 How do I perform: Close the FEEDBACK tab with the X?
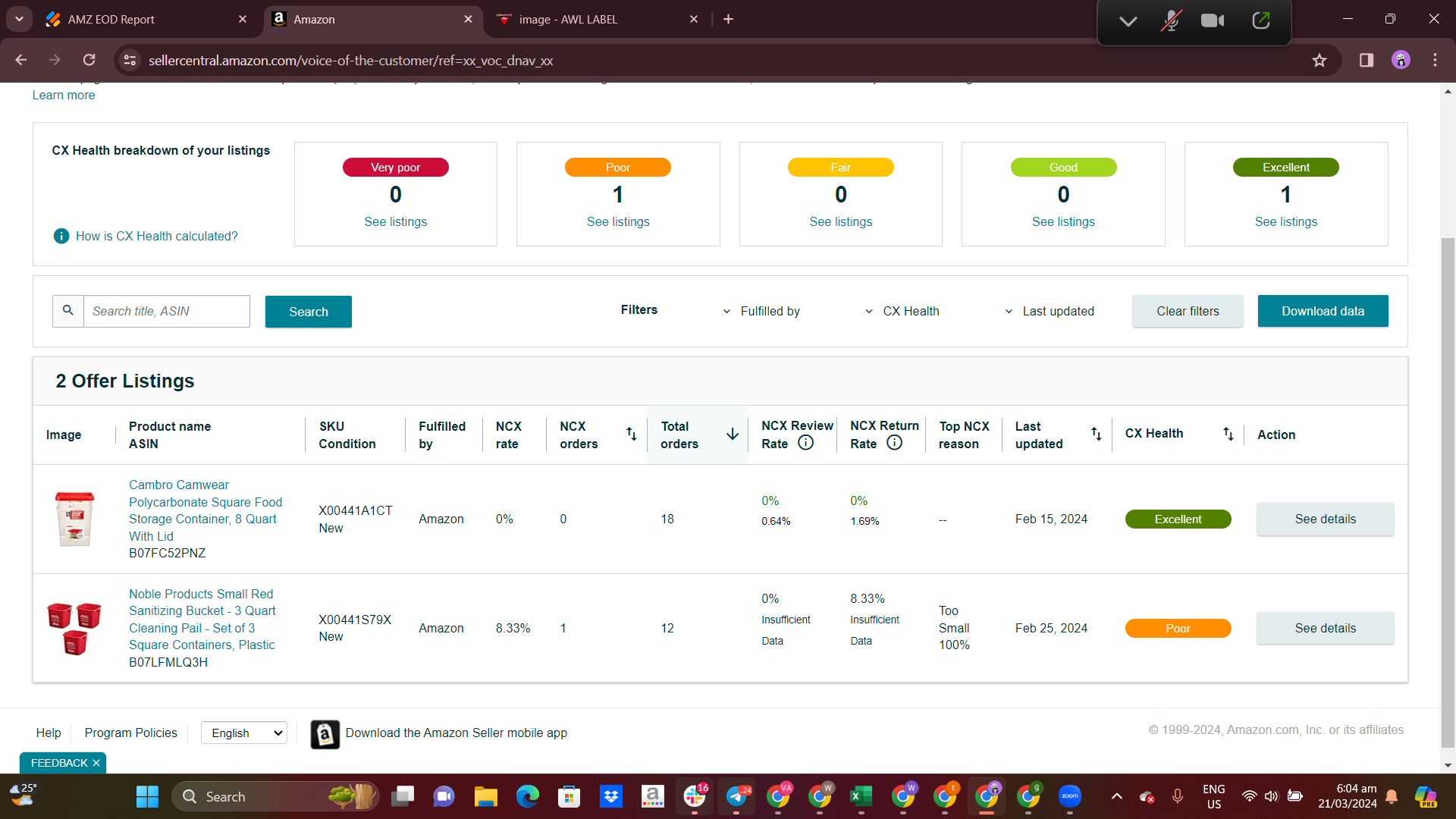point(96,763)
